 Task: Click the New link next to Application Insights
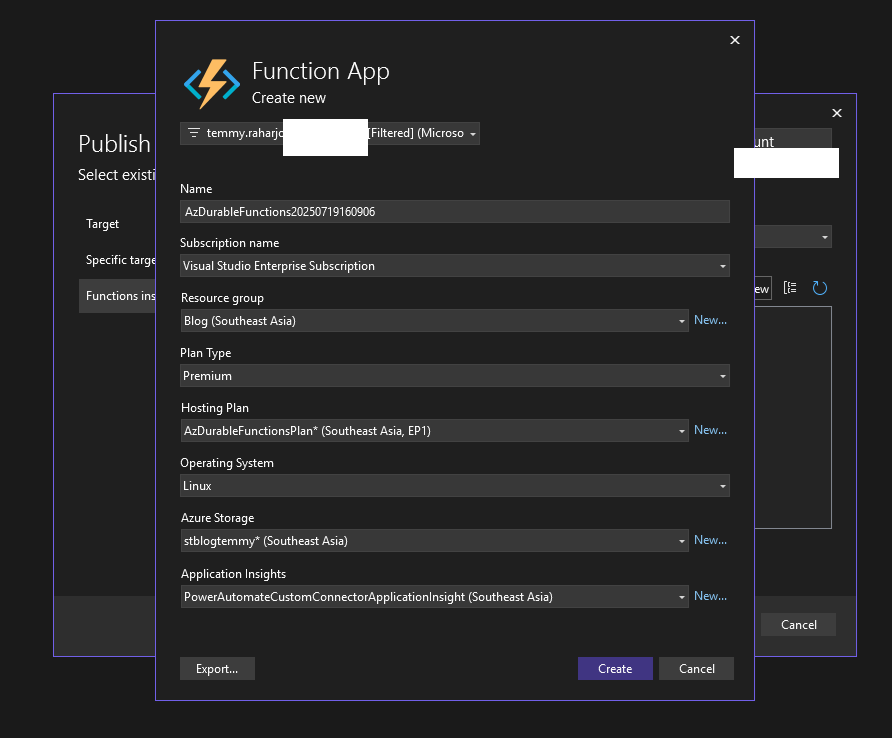(x=710, y=596)
